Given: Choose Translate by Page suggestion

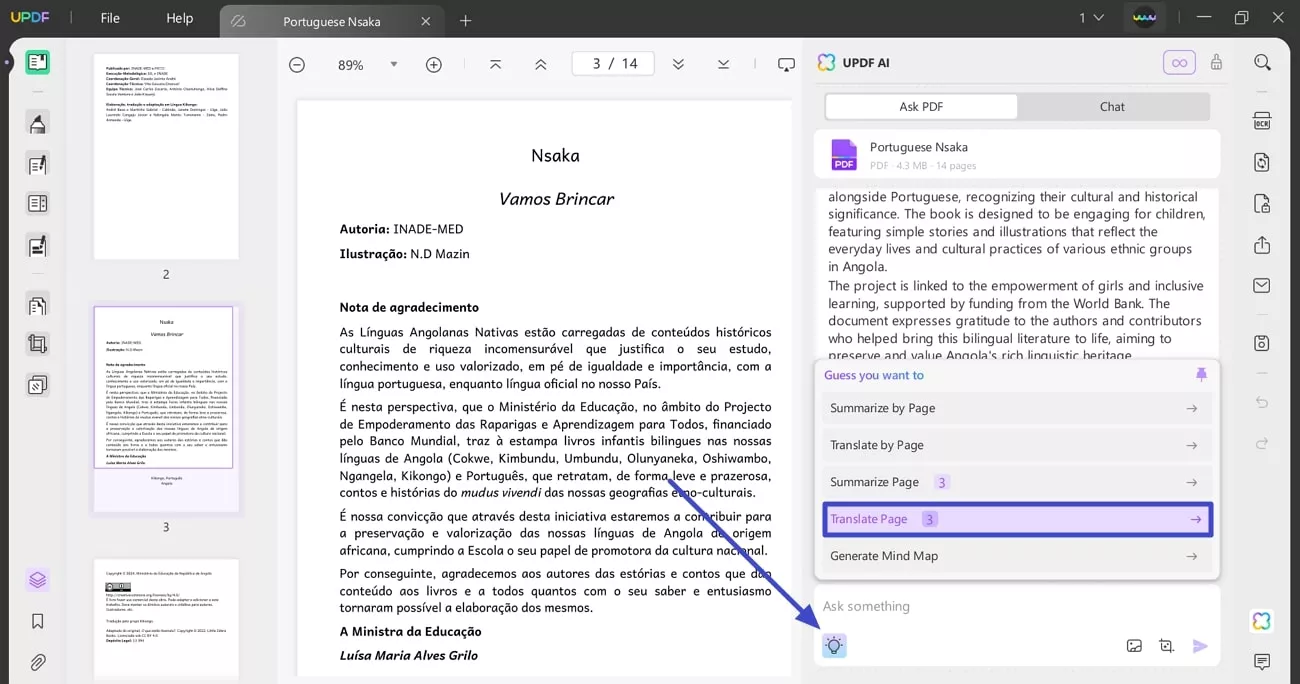Looking at the screenshot, I should (1016, 445).
